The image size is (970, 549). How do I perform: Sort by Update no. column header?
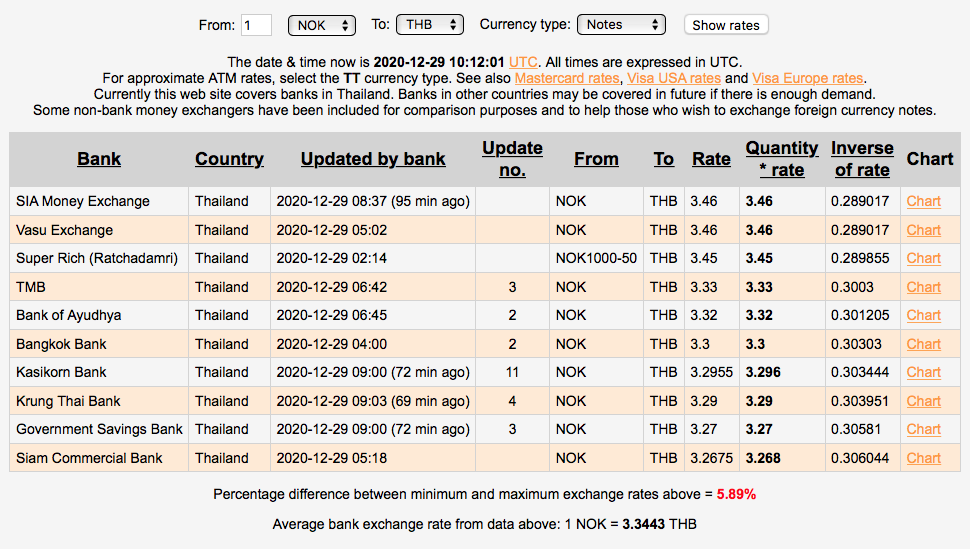pos(512,159)
